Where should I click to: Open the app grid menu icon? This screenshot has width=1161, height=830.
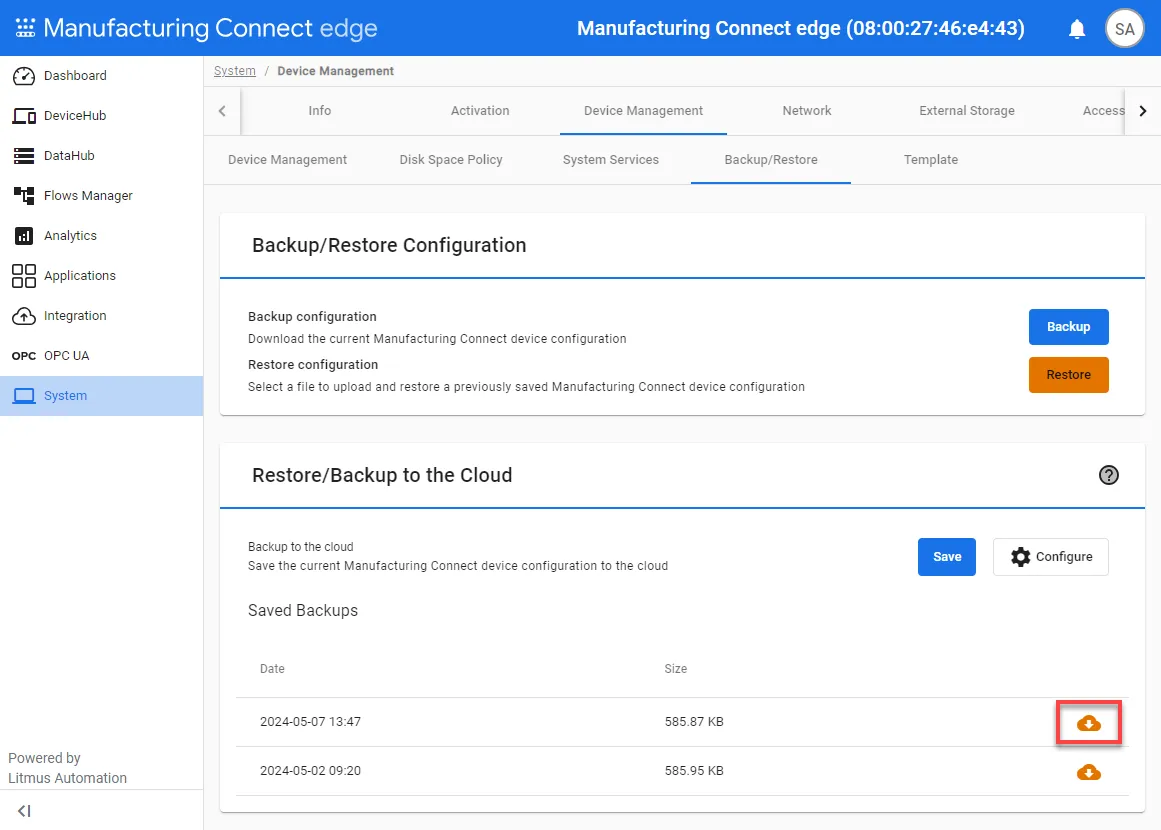25,28
